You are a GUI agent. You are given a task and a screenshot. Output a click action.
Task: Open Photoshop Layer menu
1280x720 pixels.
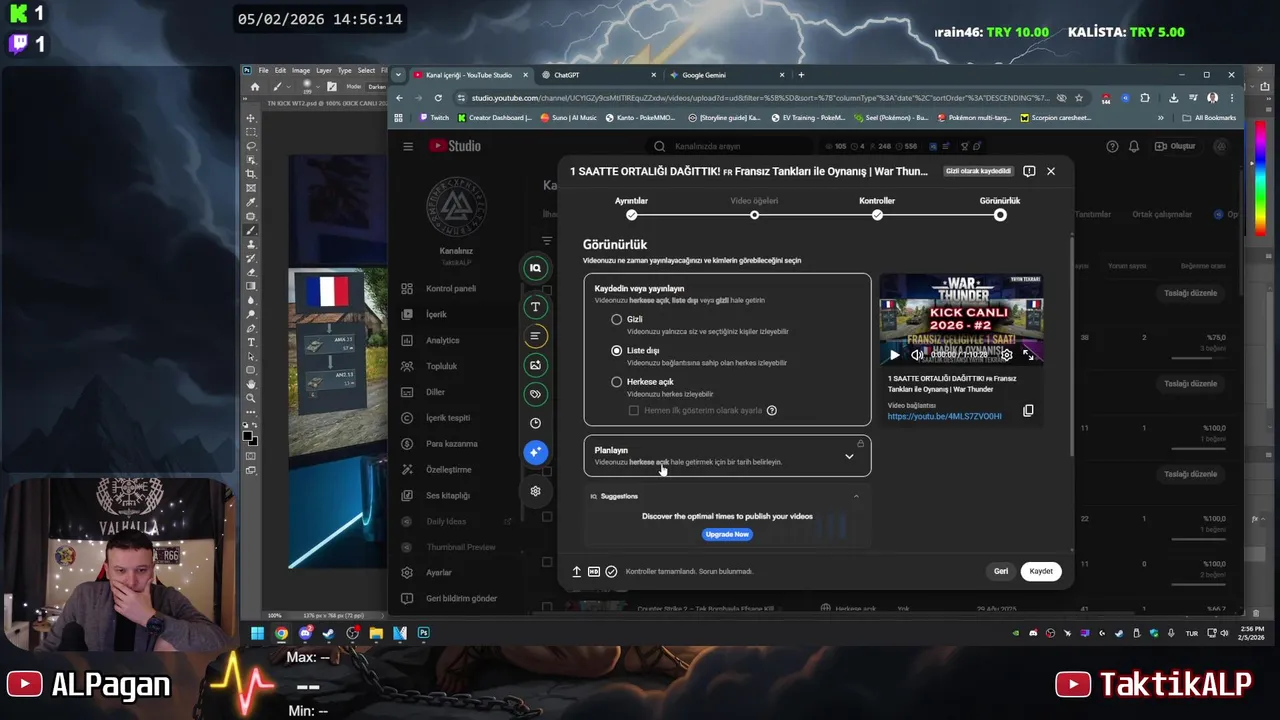324,71
